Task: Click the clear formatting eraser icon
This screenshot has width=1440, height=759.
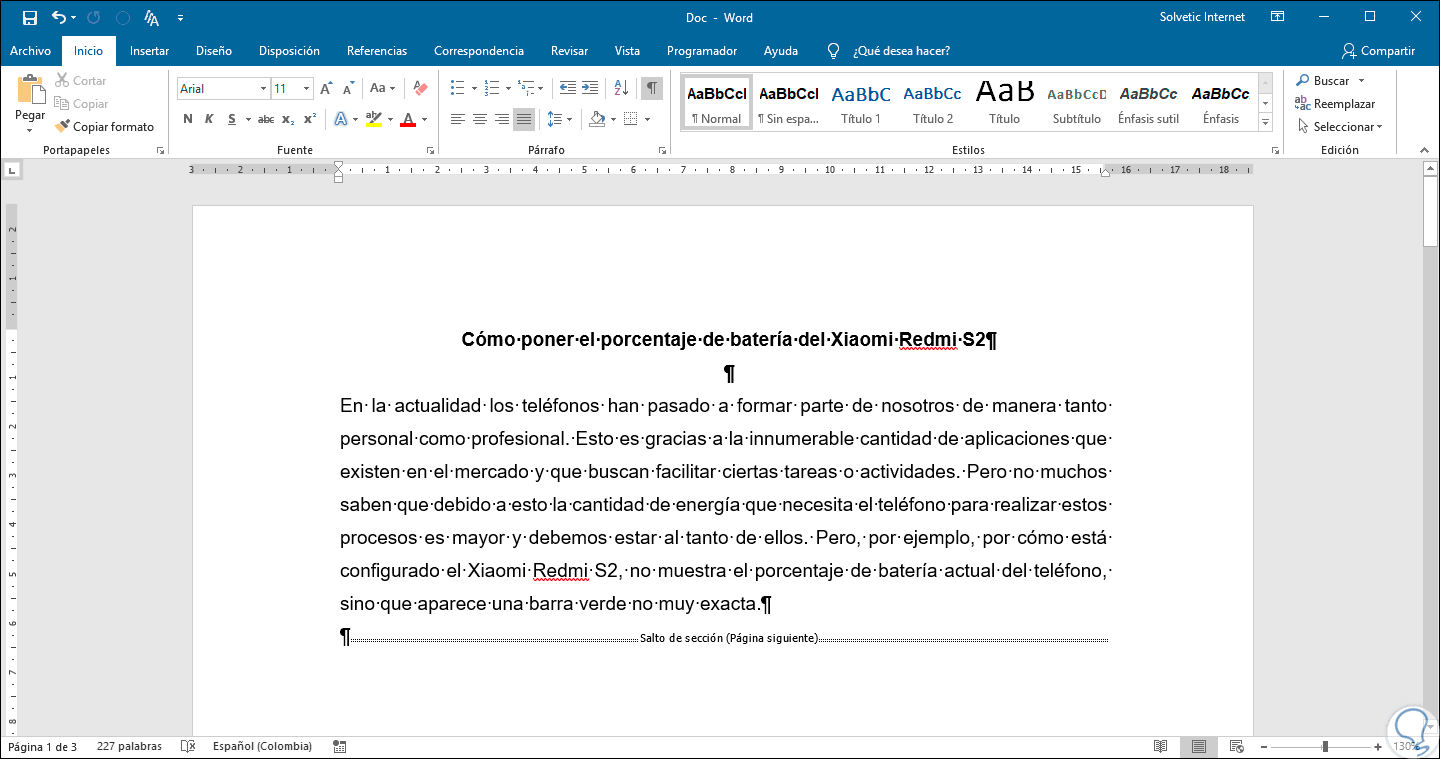Action: coord(420,89)
